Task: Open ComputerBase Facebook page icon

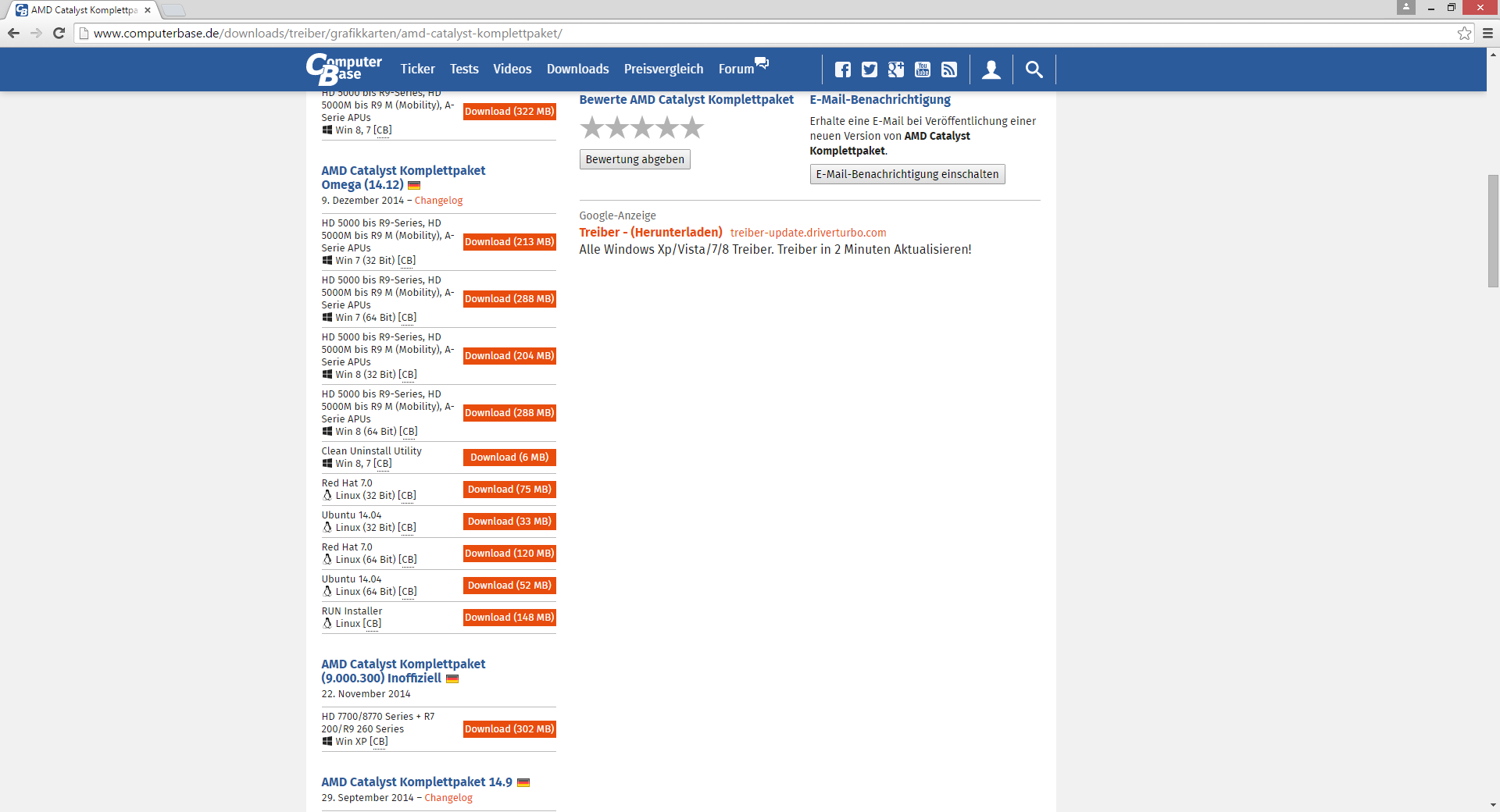Action: click(x=842, y=69)
